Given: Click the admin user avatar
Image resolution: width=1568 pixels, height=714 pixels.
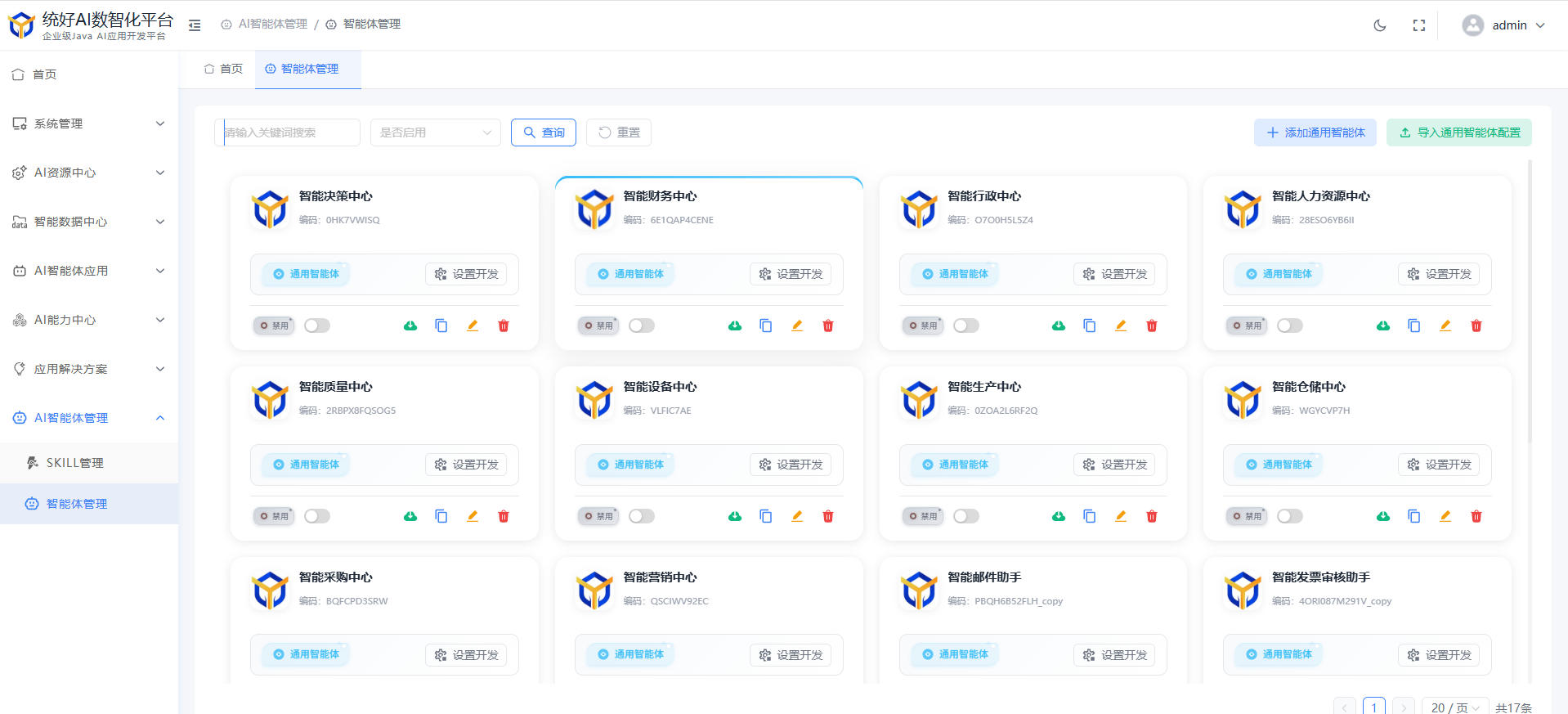Looking at the screenshot, I should tap(1473, 25).
